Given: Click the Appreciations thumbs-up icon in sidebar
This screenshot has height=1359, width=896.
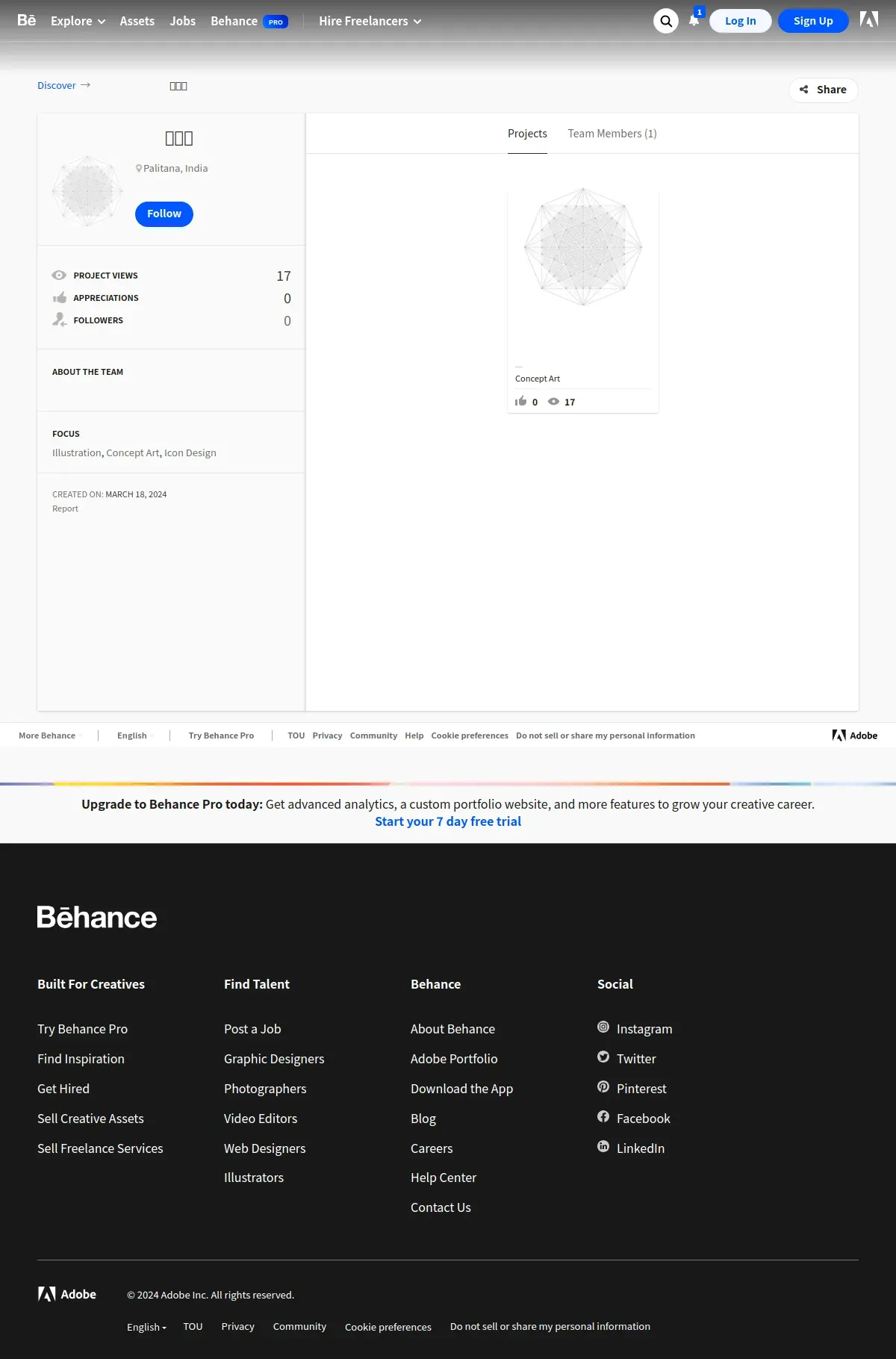Looking at the screenshot, I should click(59, 298).
